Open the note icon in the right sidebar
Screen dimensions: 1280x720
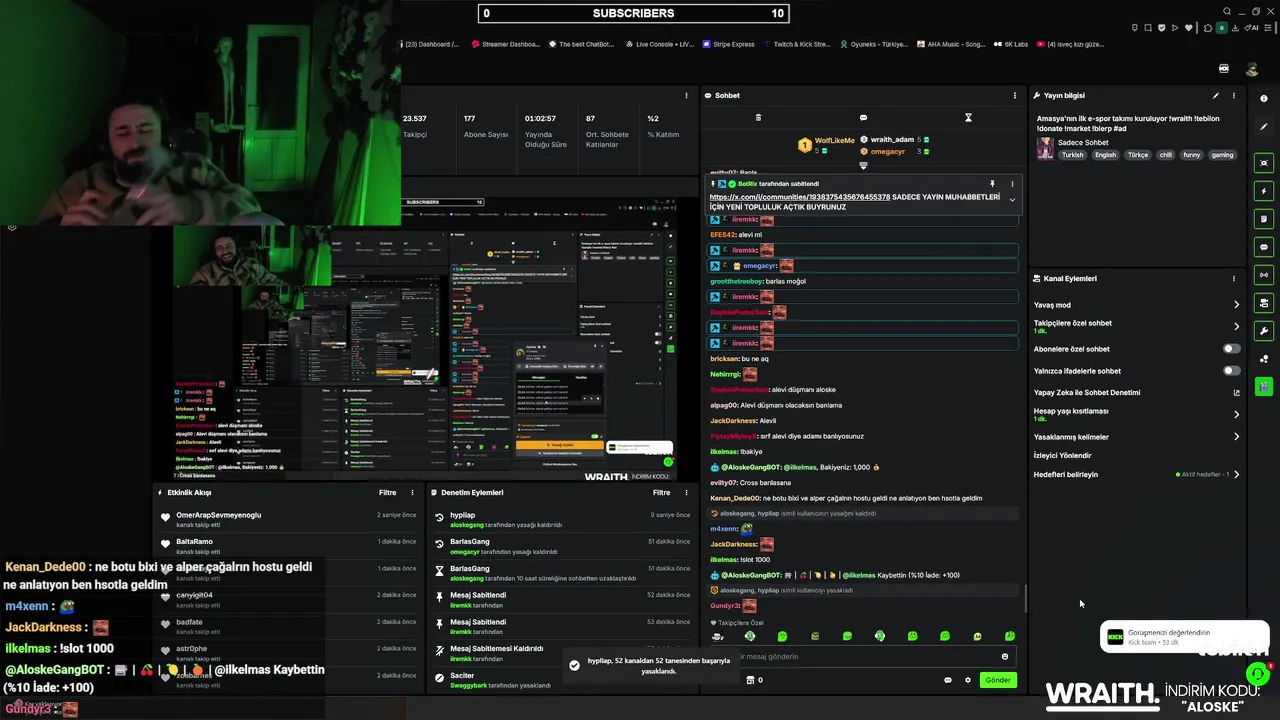click(x=1264, y=219)
